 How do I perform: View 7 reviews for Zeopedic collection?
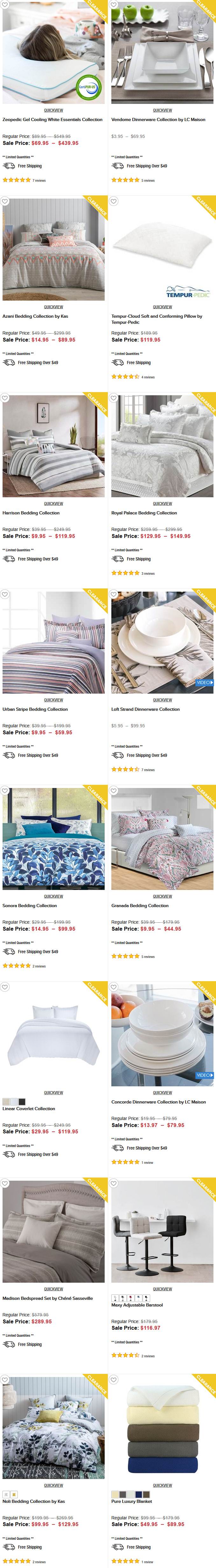(39, 181)
